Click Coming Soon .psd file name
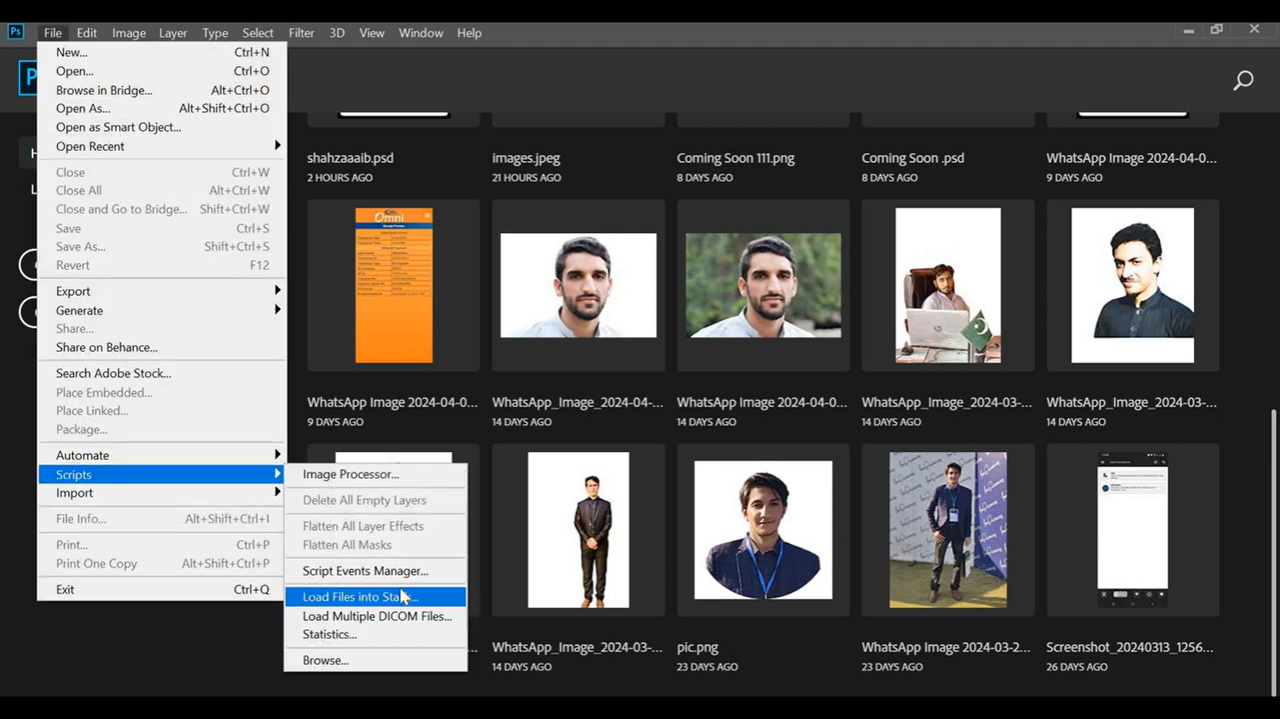Viewport: 1280px width, 719px height. coord(913,158)
